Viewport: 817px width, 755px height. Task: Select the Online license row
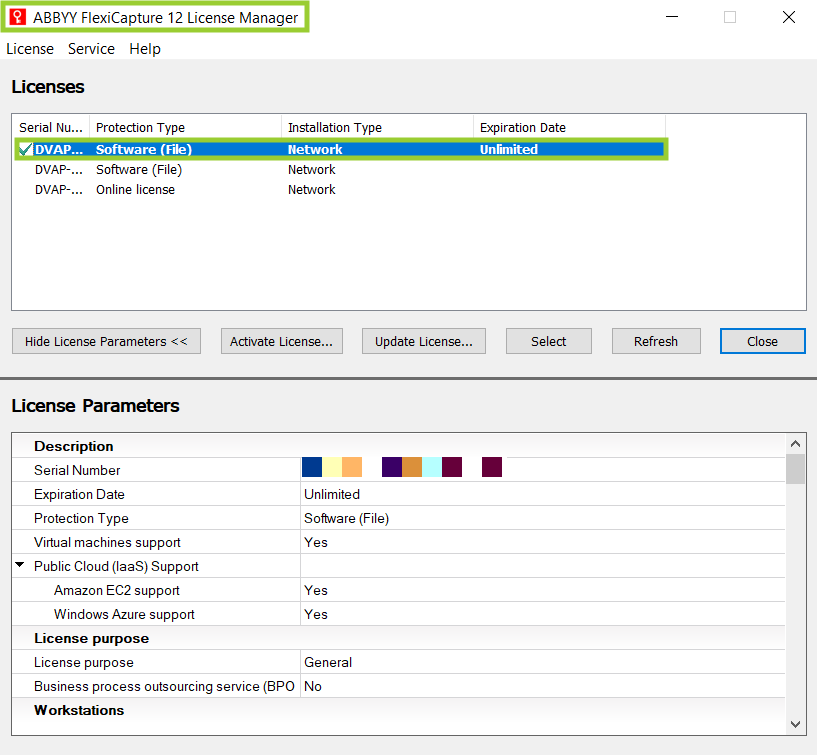[x=341, y=190]
